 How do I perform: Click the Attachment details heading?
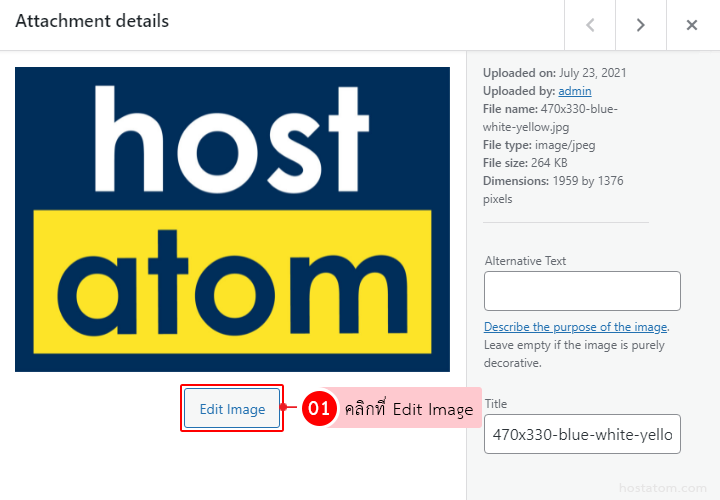(92, 21)
